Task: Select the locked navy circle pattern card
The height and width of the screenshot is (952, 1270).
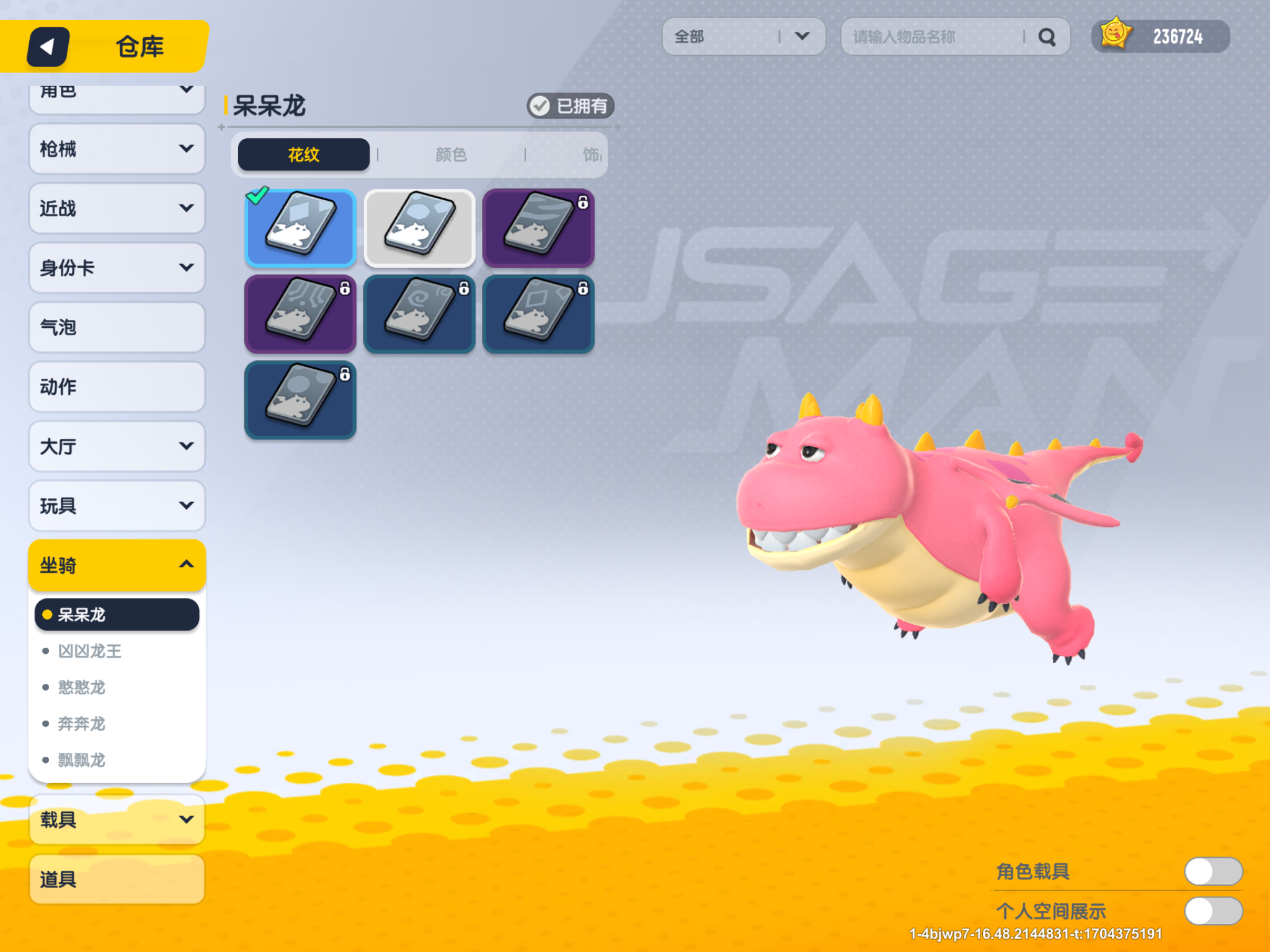Action: (x=300, y=400)
